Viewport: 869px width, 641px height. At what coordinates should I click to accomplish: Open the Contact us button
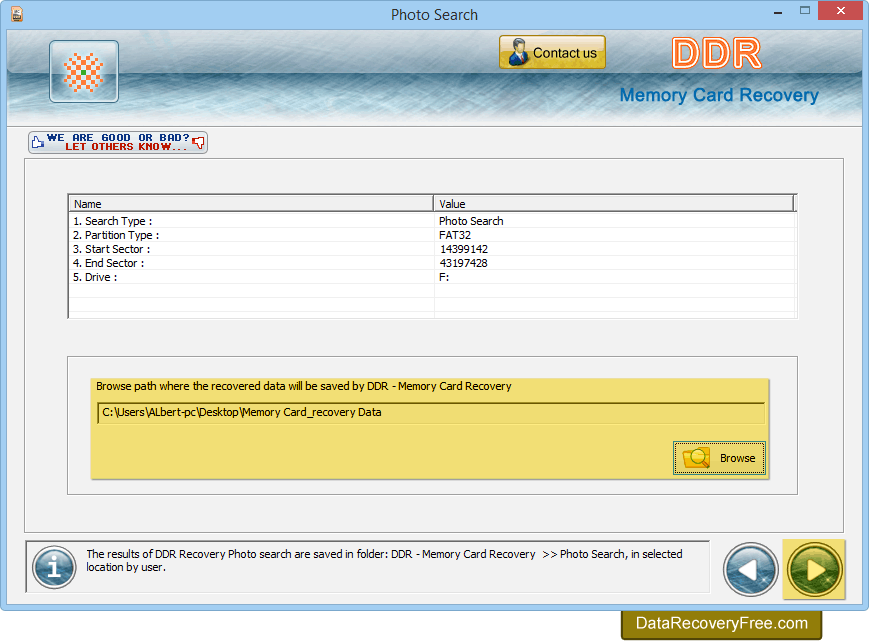point(552,53)
